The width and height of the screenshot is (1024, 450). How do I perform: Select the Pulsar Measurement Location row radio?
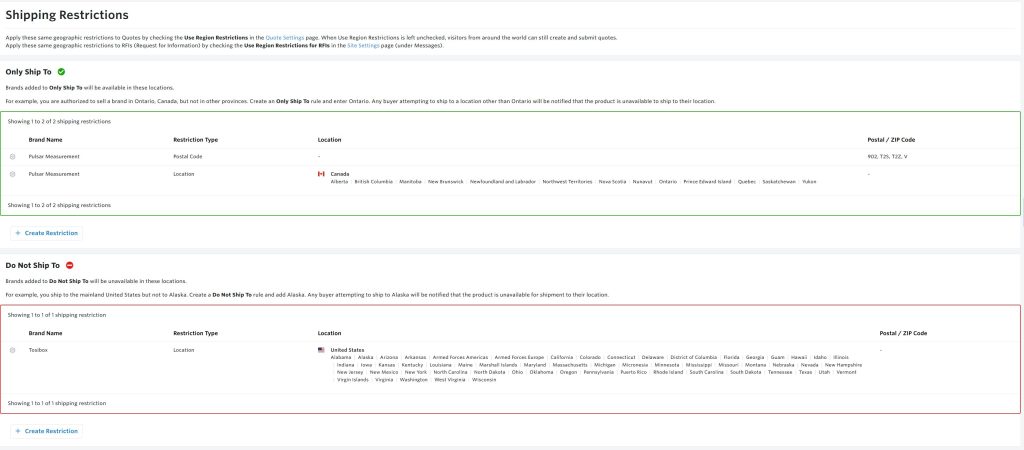pos(13,174)
